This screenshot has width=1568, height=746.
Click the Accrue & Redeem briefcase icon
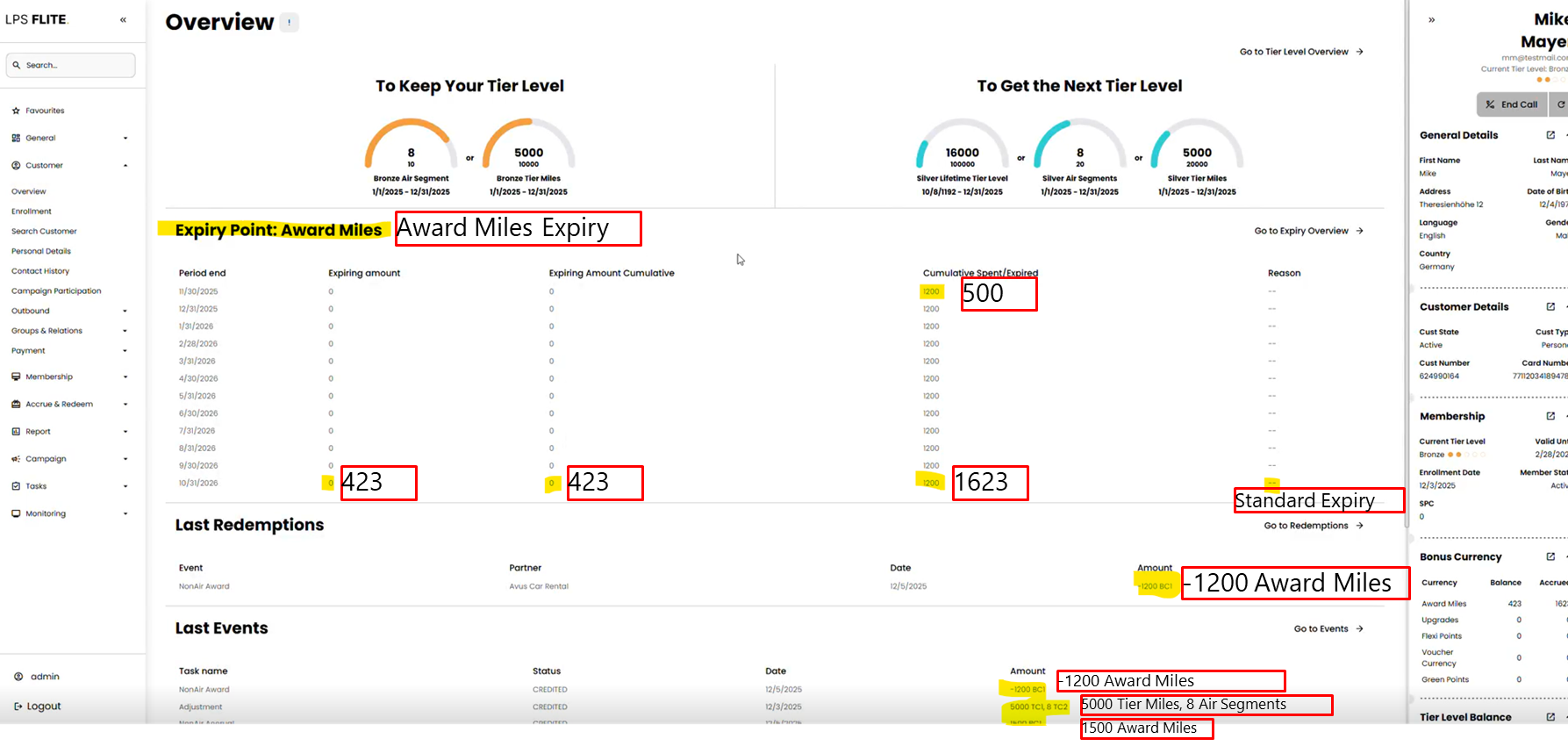tap(16, 405)
